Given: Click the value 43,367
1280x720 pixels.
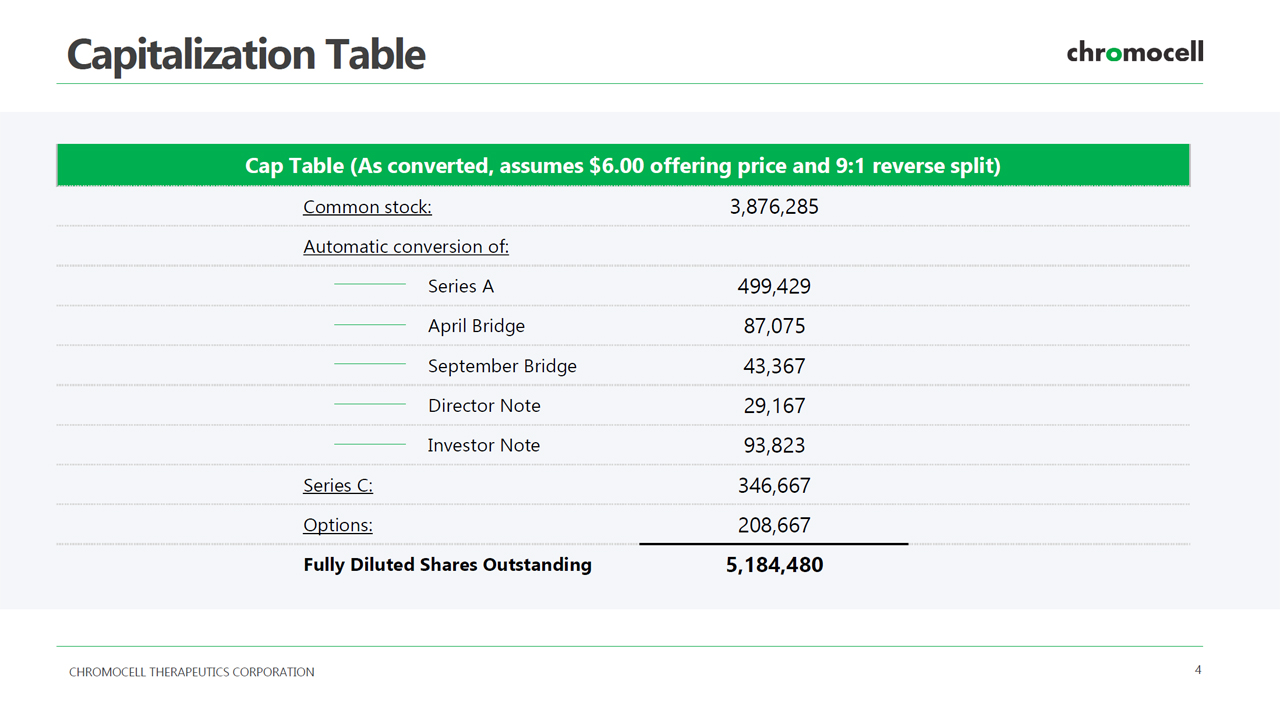Looking at the screenshot, I should click(x=774, y=366).
